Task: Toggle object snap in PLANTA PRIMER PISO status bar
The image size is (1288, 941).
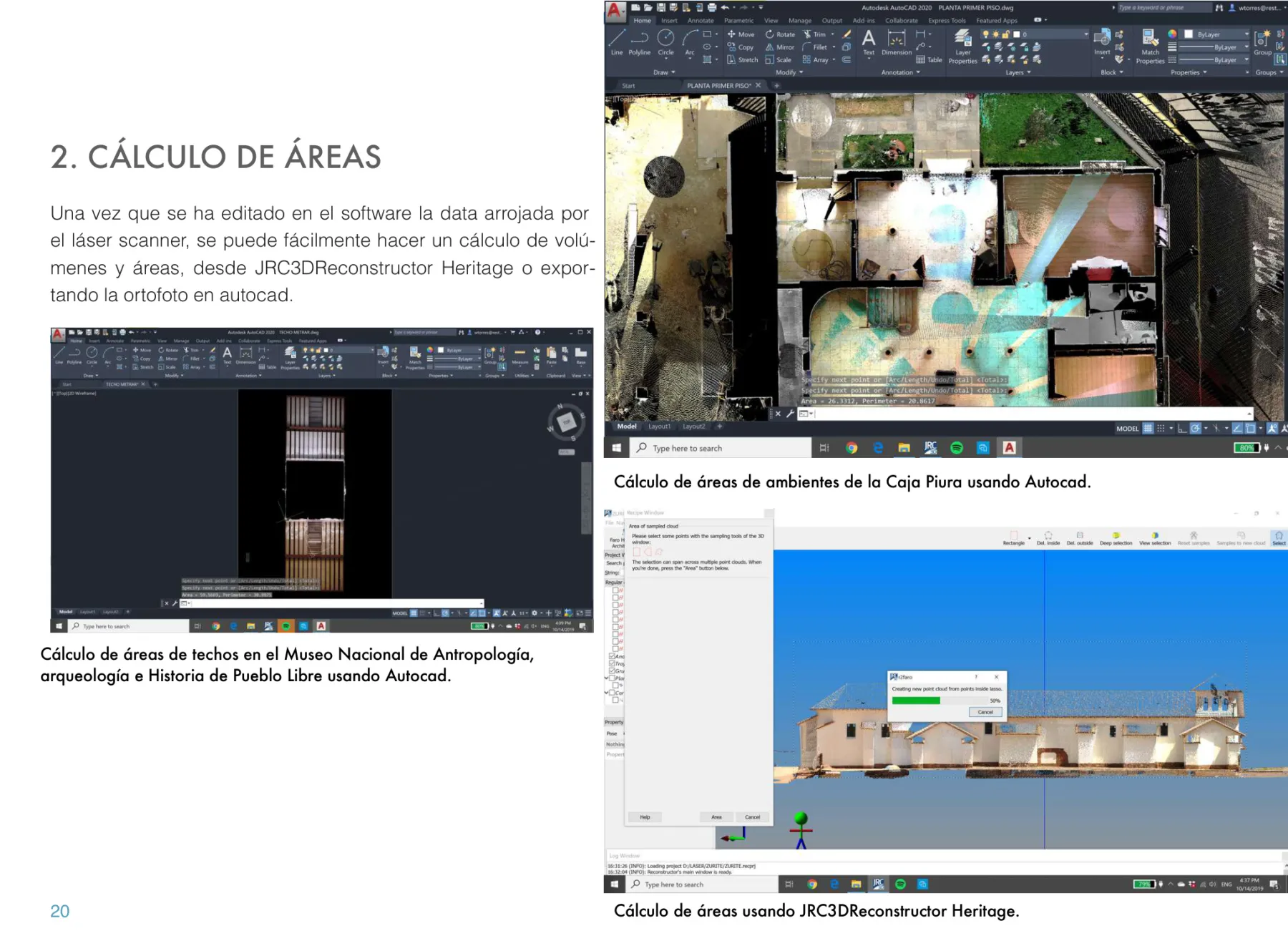Action: (1250, 428)
